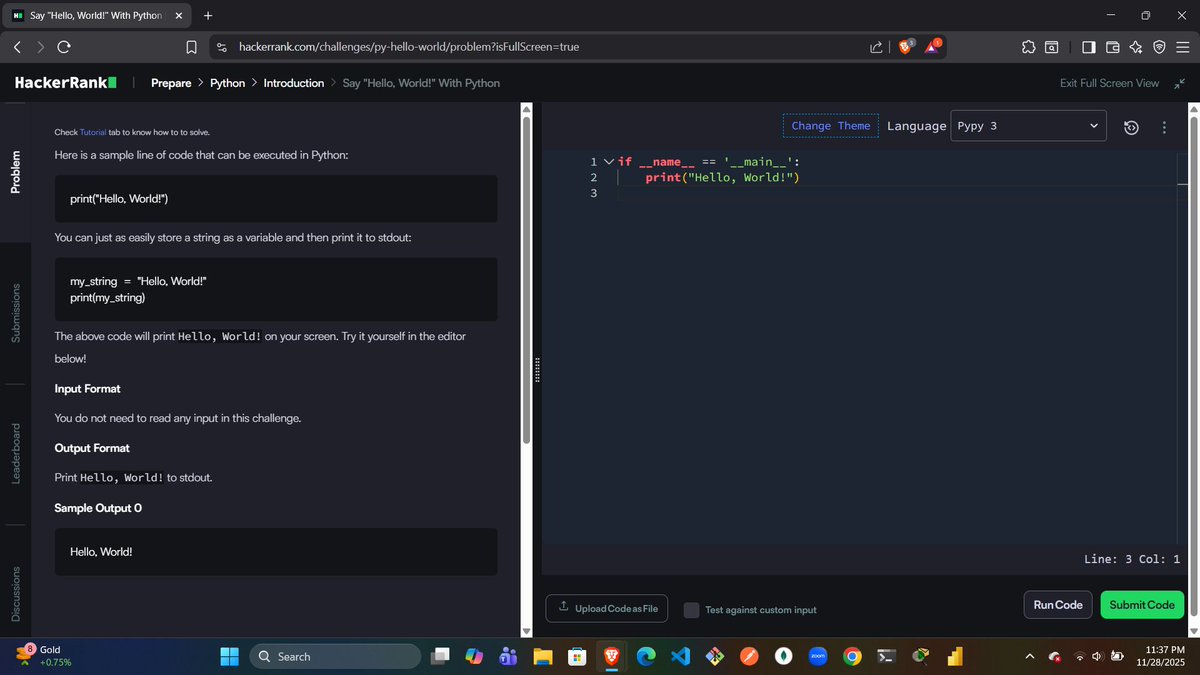1200x675 pixels.
Task: Open the Brave VPN shield toggle
Action: [1159, 46]
